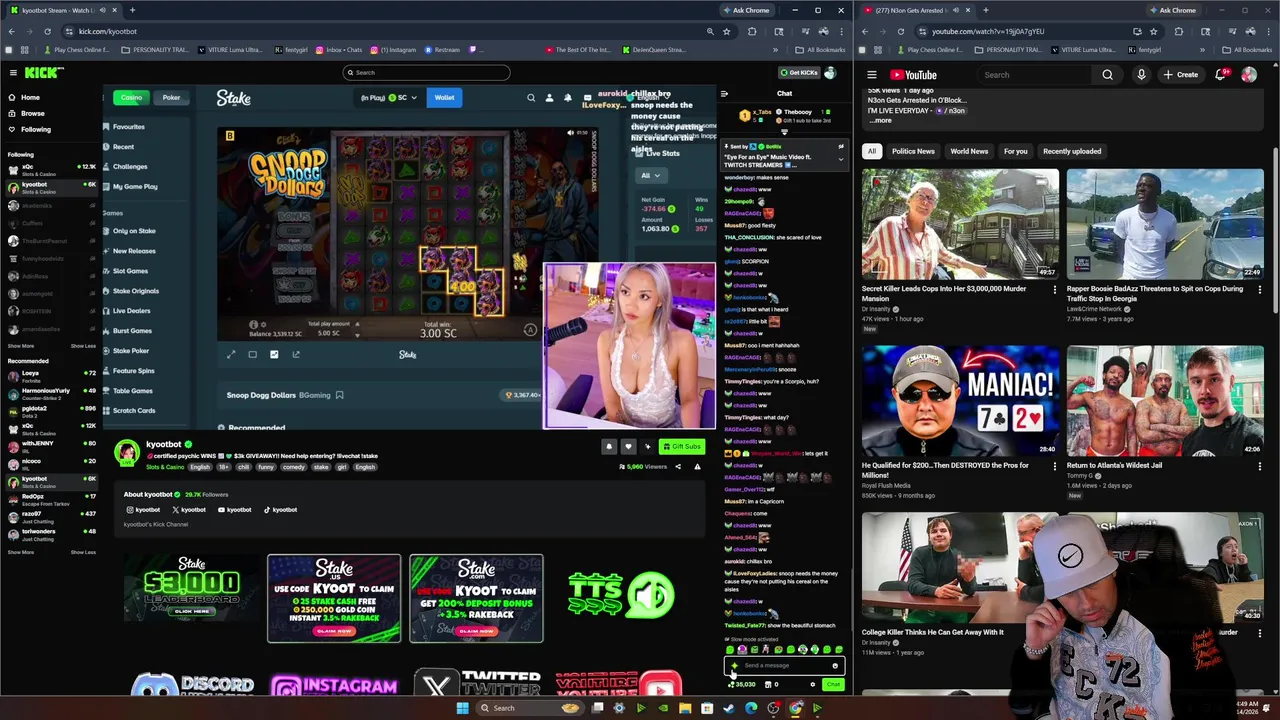Open emoji picker in chat input
1280x720 pixels.
[x=835, y=665]
